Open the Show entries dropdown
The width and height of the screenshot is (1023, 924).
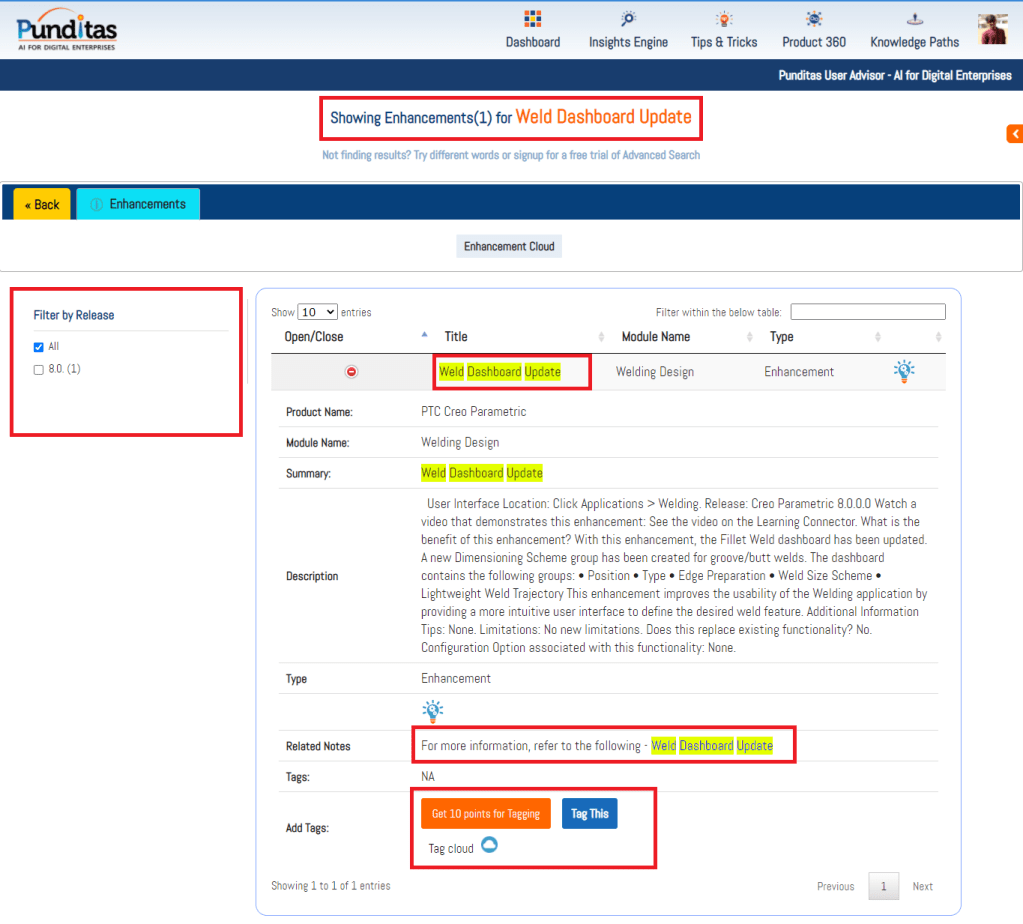(318, 312)
